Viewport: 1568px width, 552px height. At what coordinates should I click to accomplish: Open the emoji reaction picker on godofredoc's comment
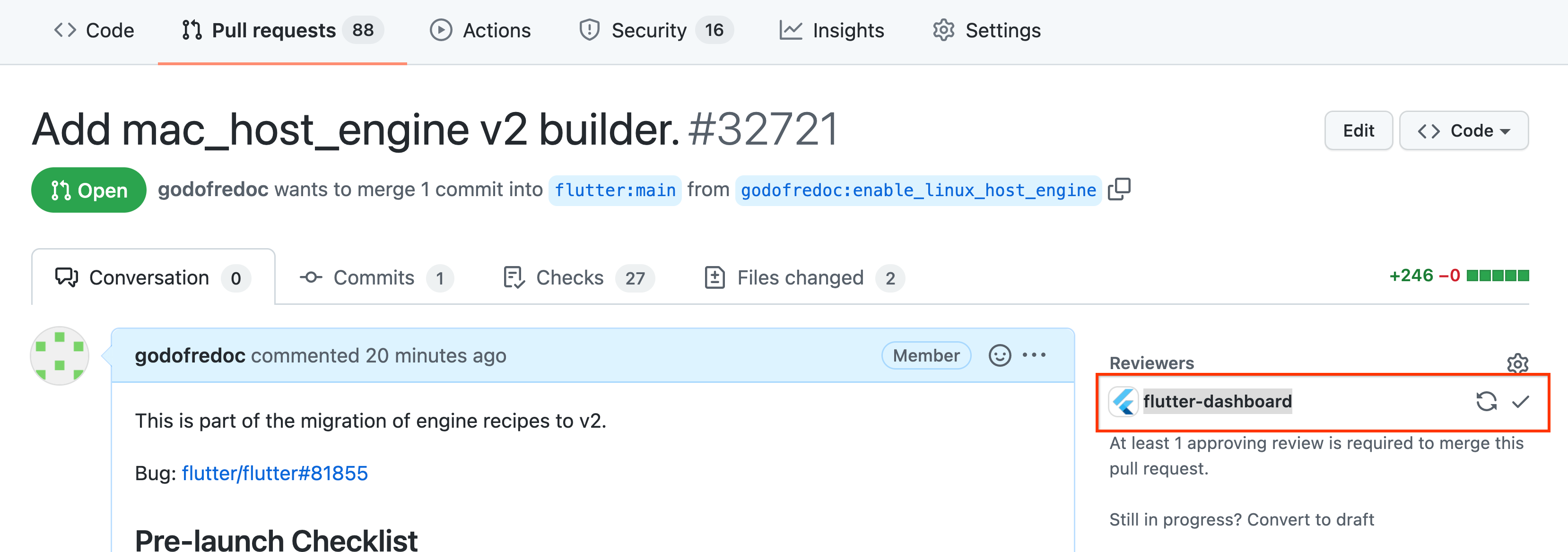pyautogui.click(x=1000, y=355)
